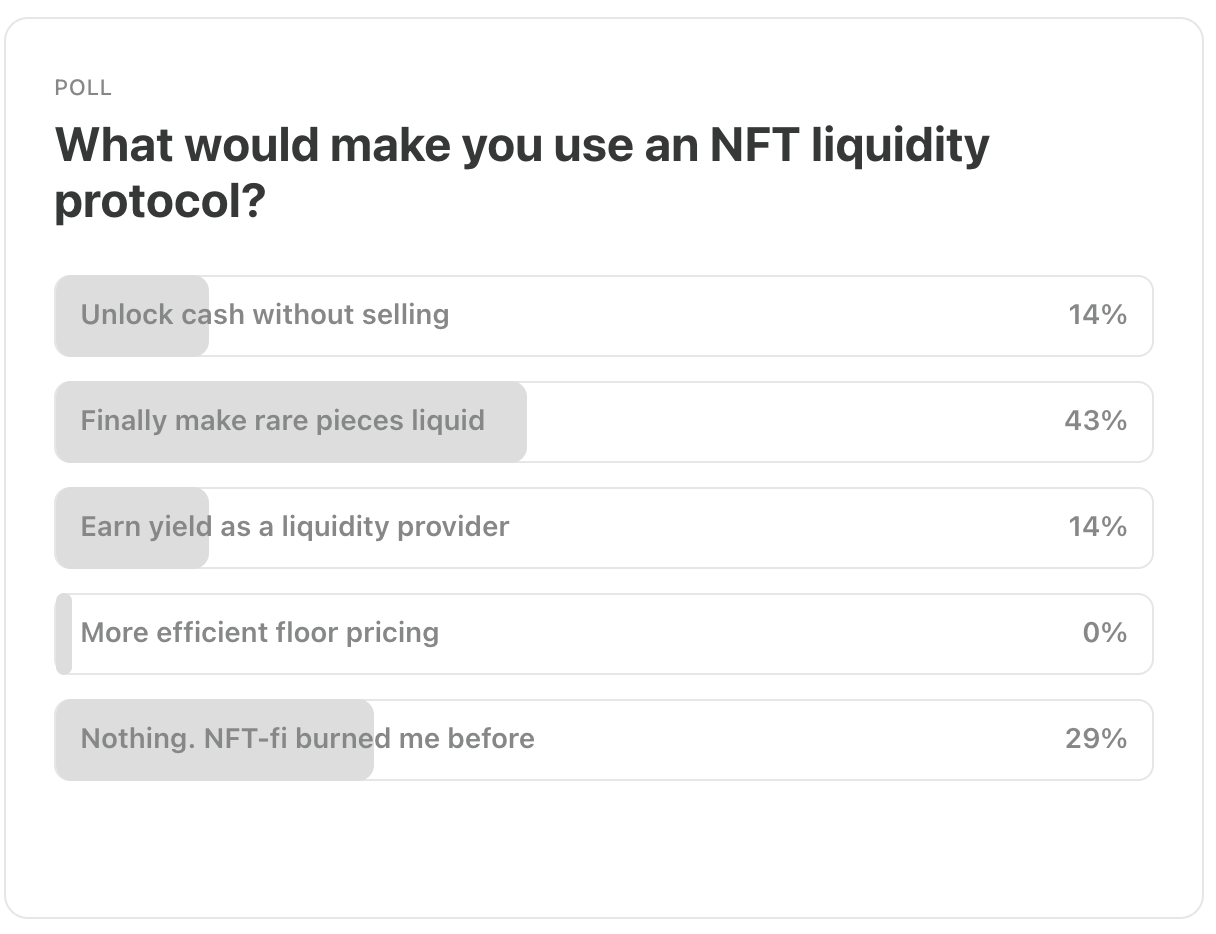Click the gray fill bar of 'Earn yield' row
The height and width of the screenshot is (934, 1216).
(131, 528)
